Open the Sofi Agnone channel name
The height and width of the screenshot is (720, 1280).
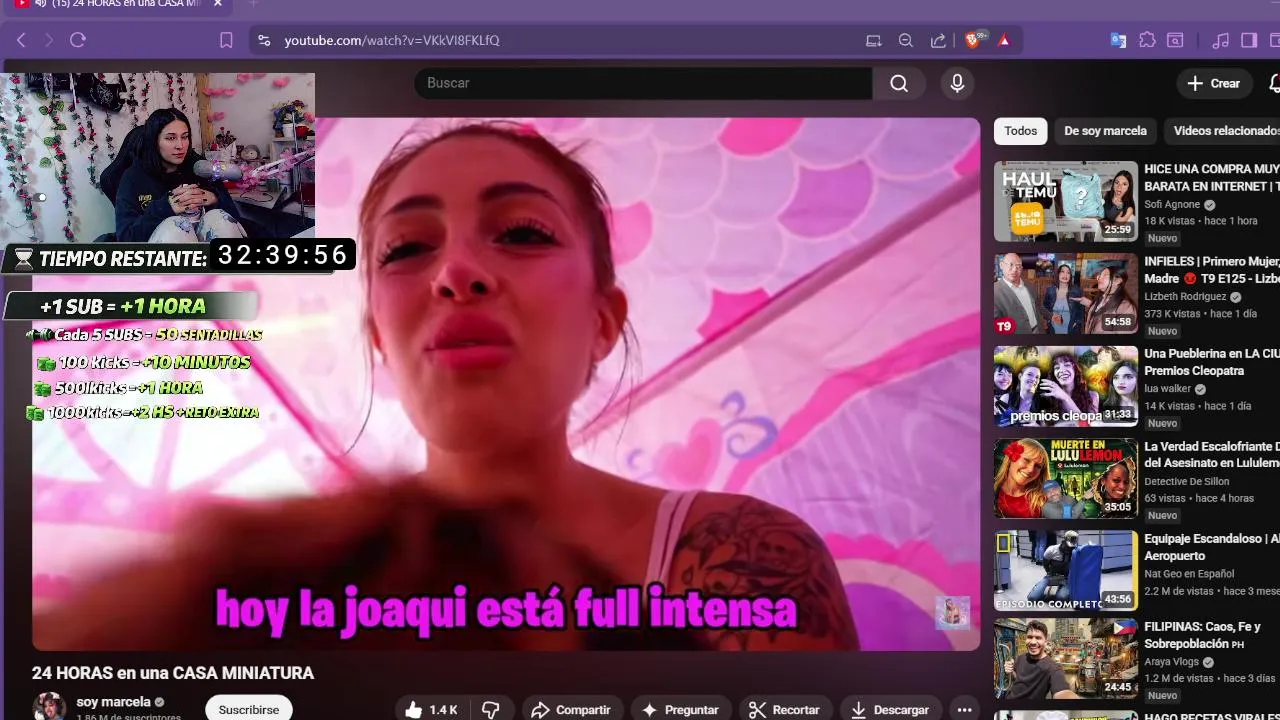coord(1172,204)
